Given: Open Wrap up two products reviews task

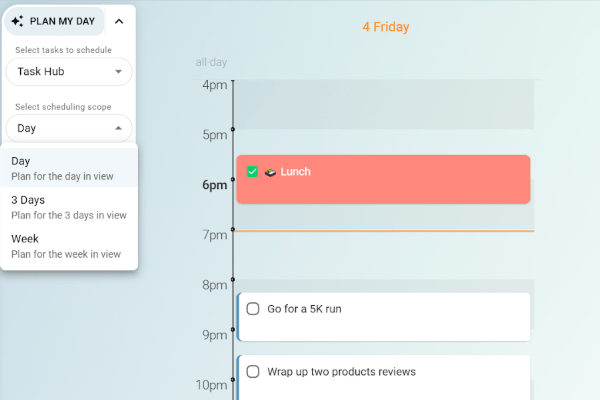Looking at the screenshot, I should coord(400,378).
